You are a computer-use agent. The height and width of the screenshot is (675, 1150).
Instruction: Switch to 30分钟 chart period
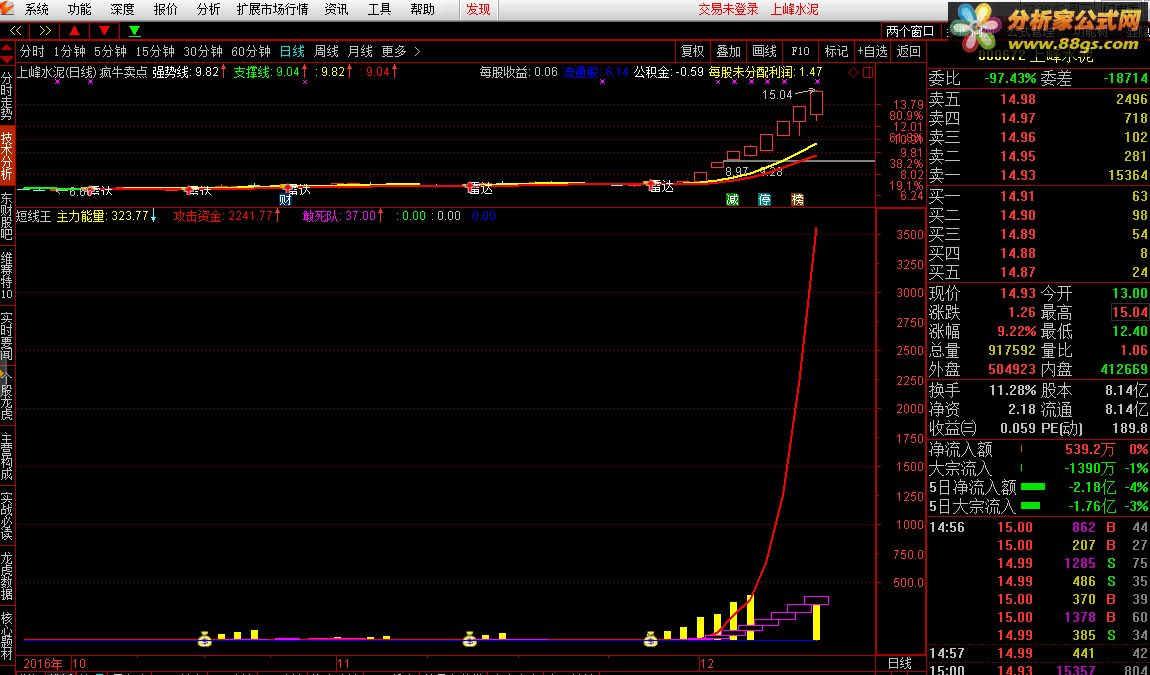point(202,51)
